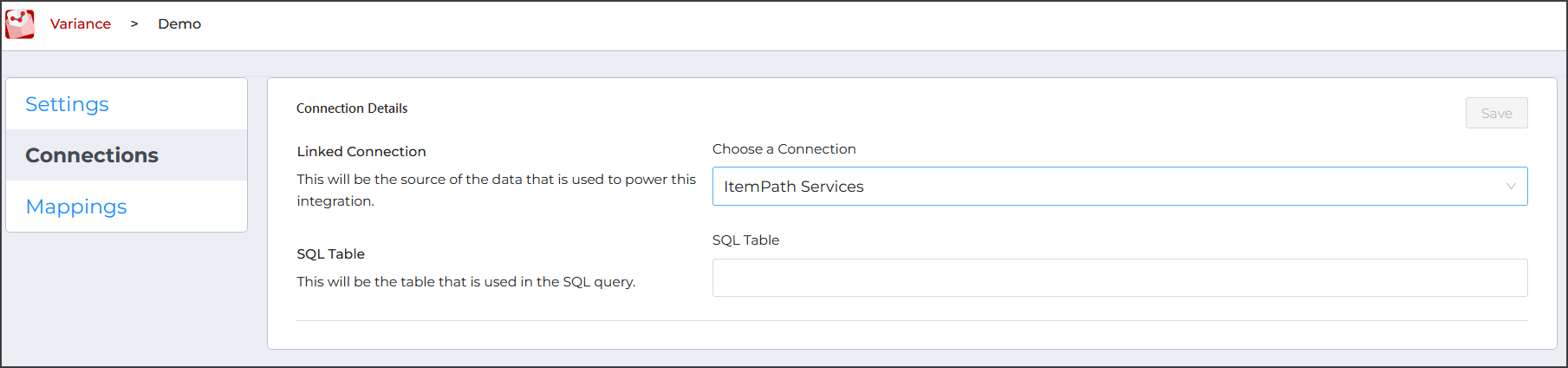The height and width of the screenshot is (368, 1568).
Task: Click the Variance app logo icon
Action: point(20,24)
